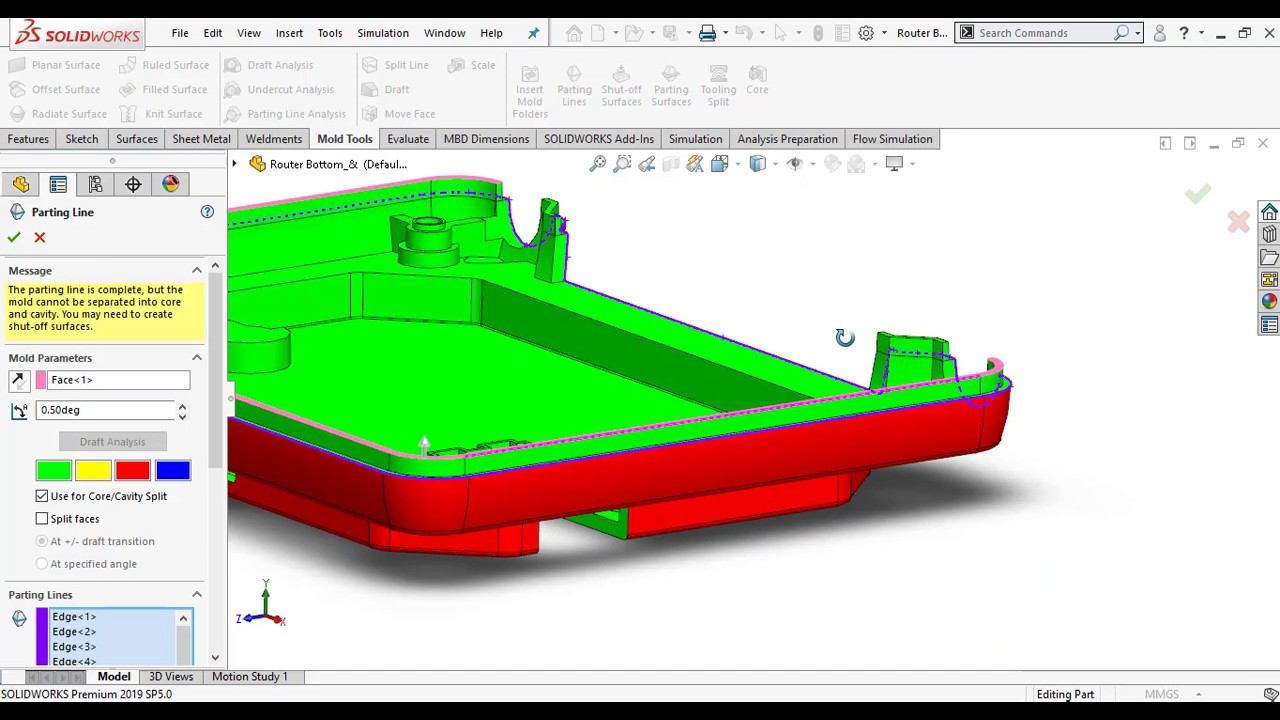1280x720 pixels.
Task: Open the Options gear dropdown arrow
Action: pos(884,33)
